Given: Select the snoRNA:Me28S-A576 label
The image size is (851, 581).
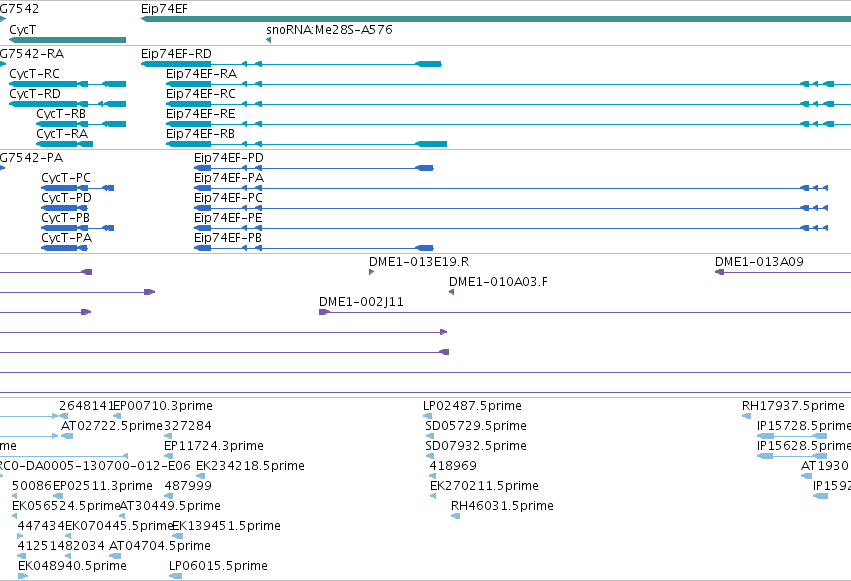Looking at the screenshot, I should [329, 29].
